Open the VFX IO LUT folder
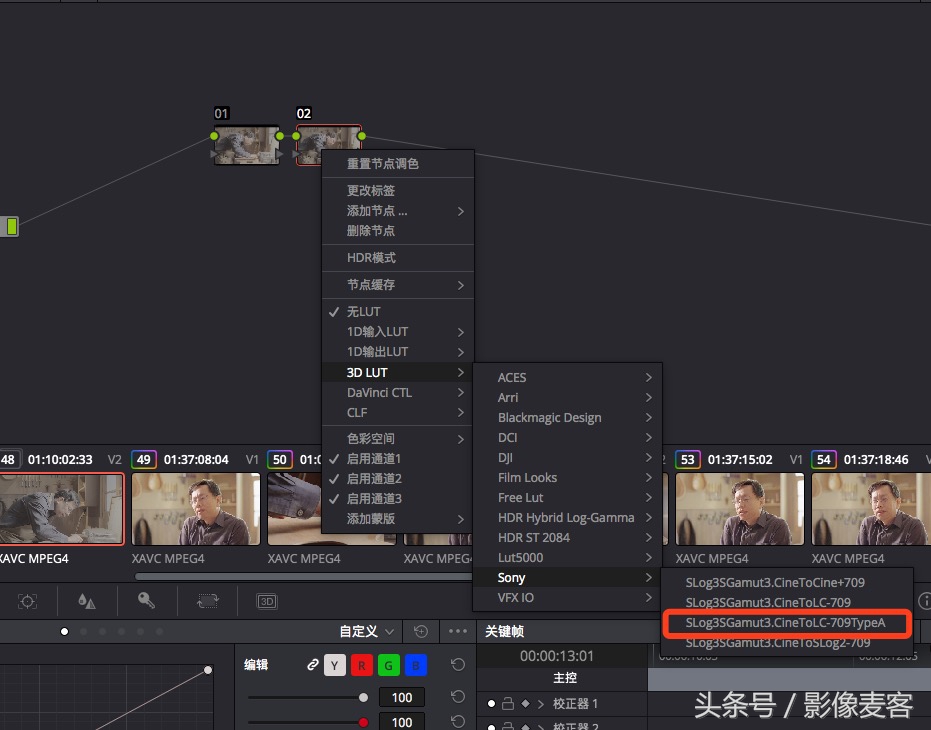 (567, 598)
